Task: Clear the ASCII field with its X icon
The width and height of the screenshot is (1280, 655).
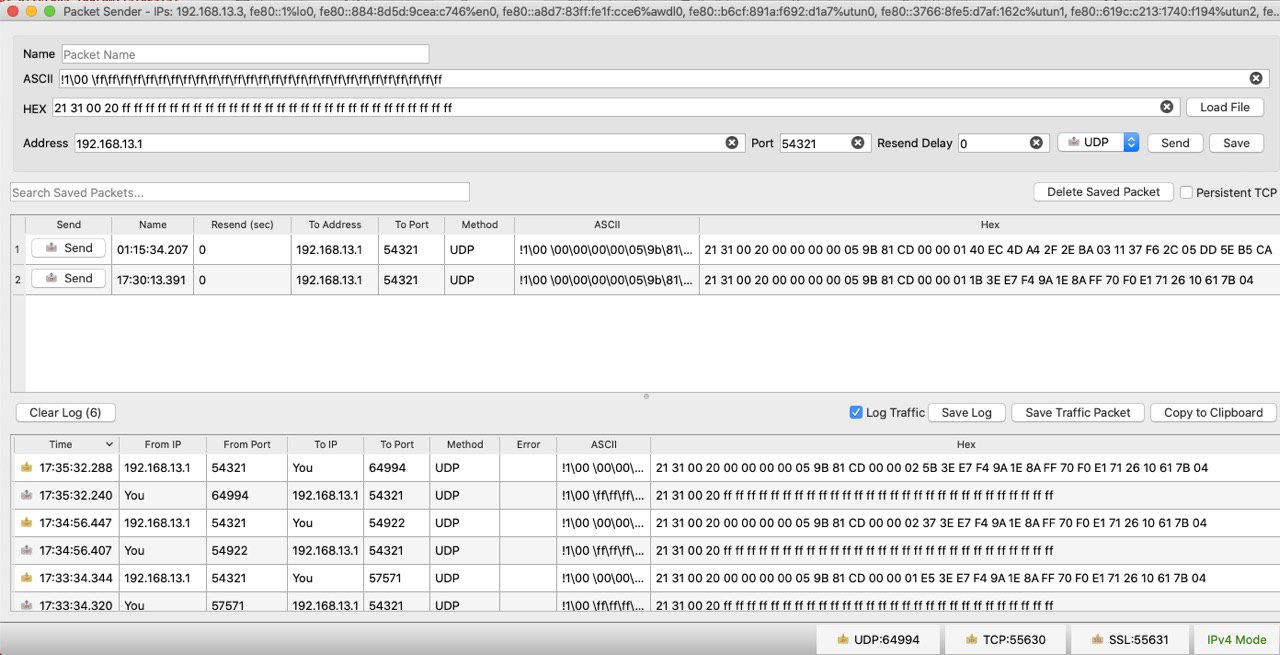Action: 1256,78
